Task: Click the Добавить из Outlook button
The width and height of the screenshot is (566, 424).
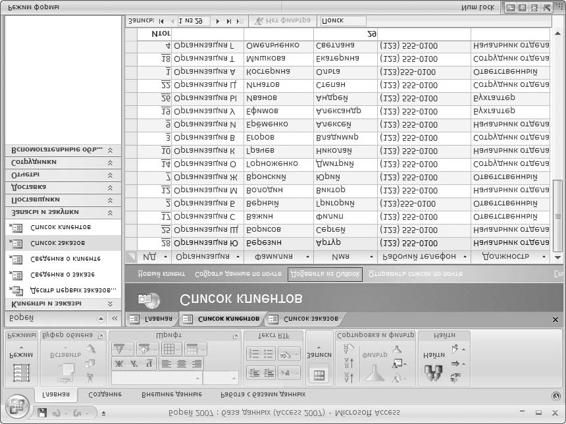Action: (325, 274)
